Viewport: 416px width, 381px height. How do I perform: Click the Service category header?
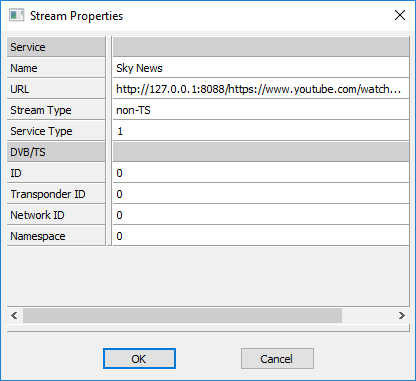point(56,47)
